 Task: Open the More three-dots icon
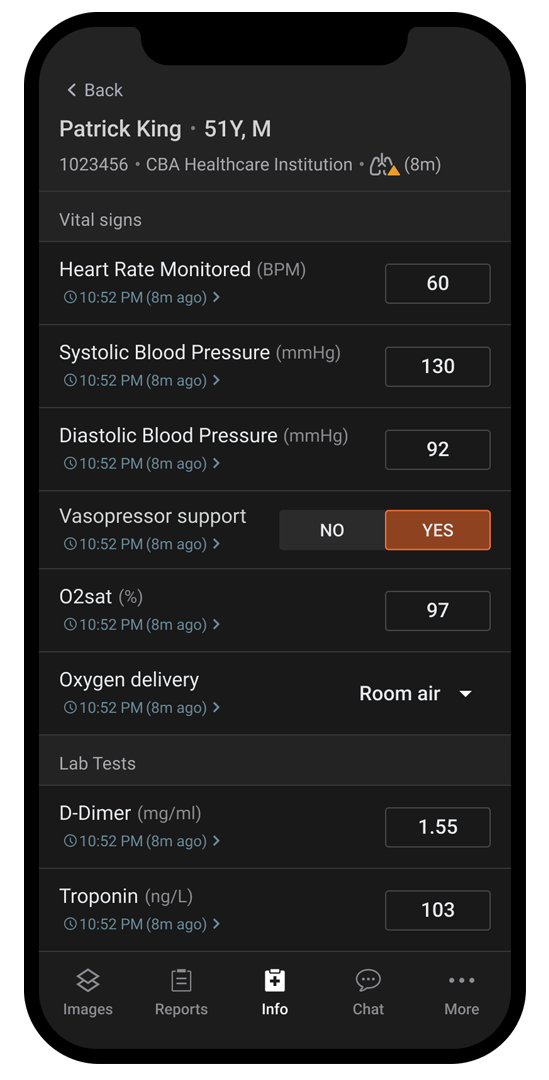462,980
